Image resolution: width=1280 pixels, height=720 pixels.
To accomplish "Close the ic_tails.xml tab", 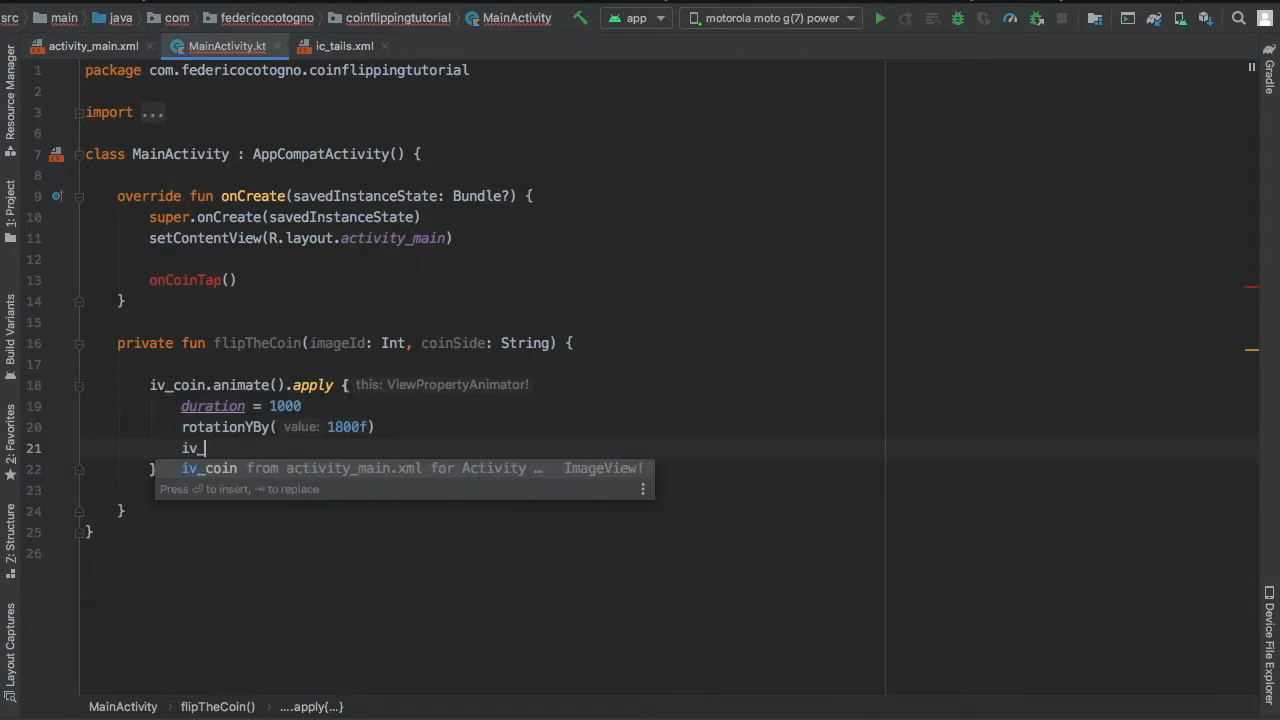I will tap(385, 46).
